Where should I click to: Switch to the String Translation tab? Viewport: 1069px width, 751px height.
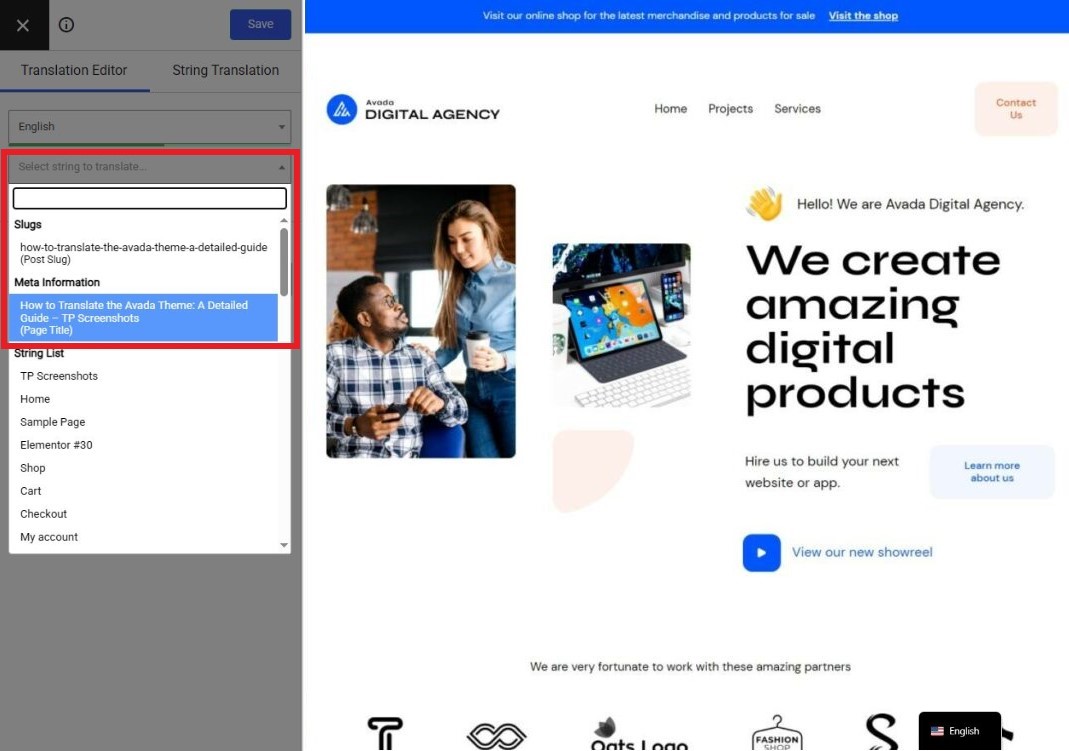click(x=225, y=70)
